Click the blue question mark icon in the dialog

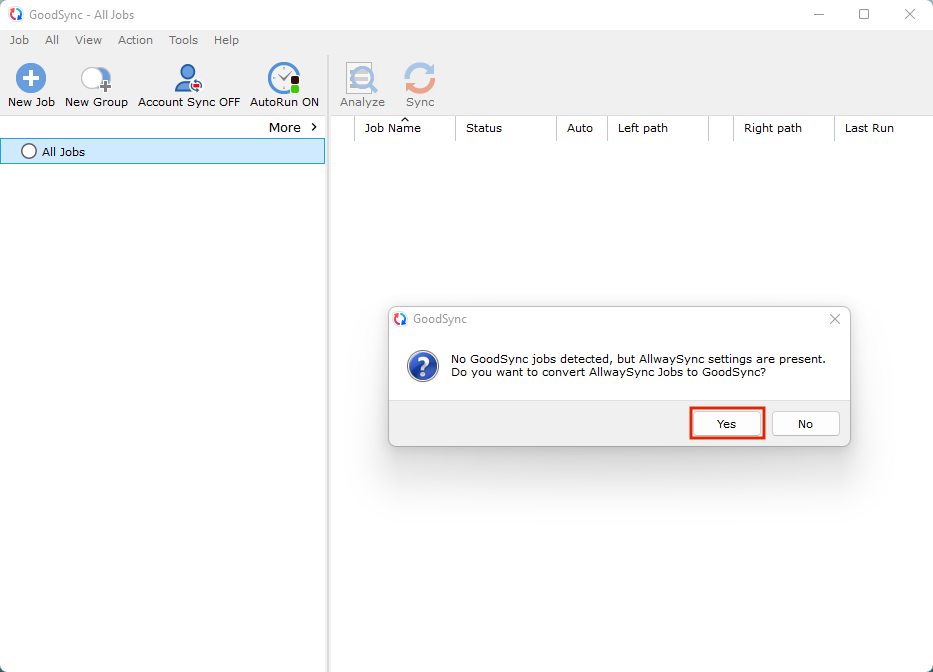422,367
